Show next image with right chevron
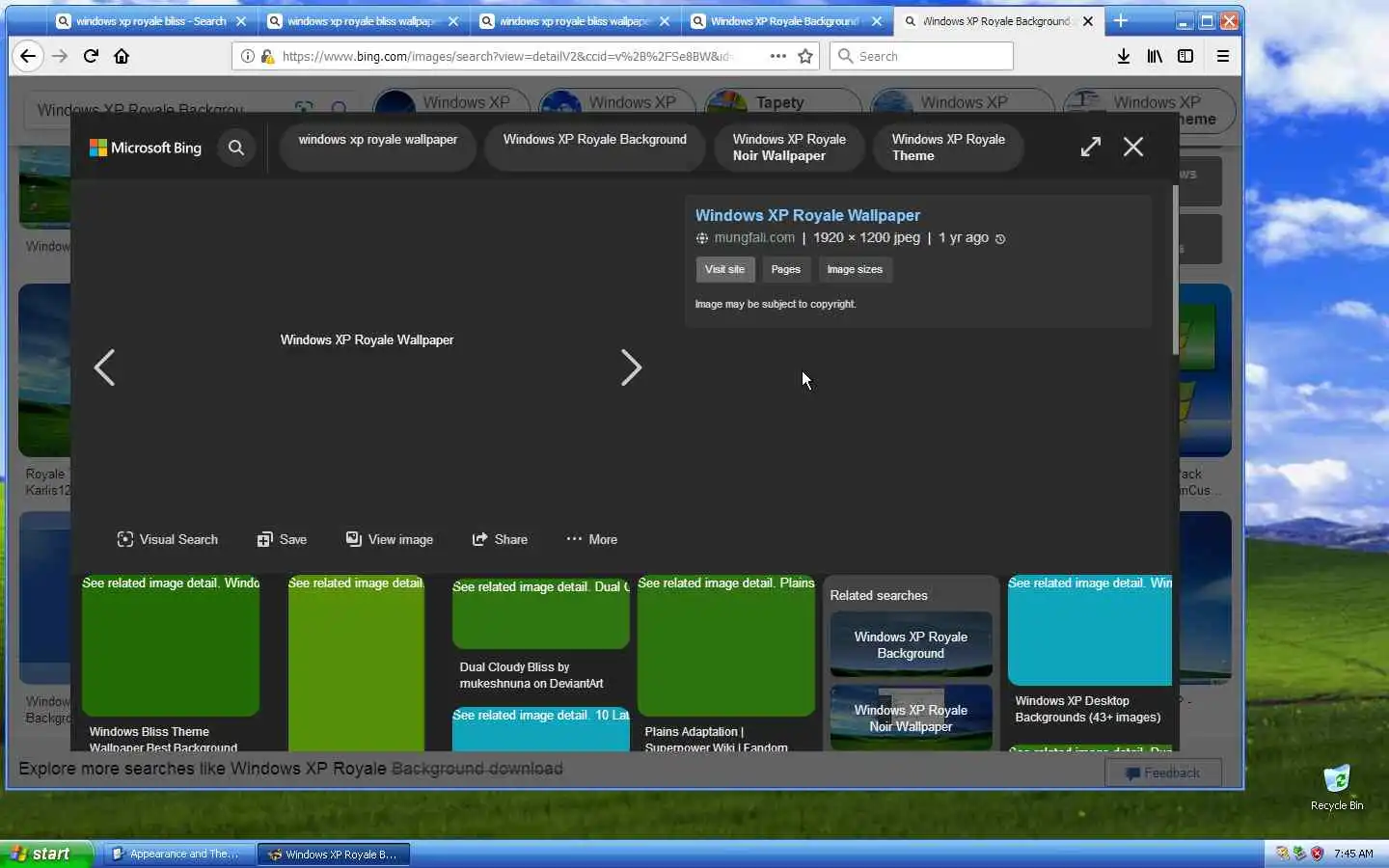1389x868 pixels. pyautogui.click(x=631, y=367)
